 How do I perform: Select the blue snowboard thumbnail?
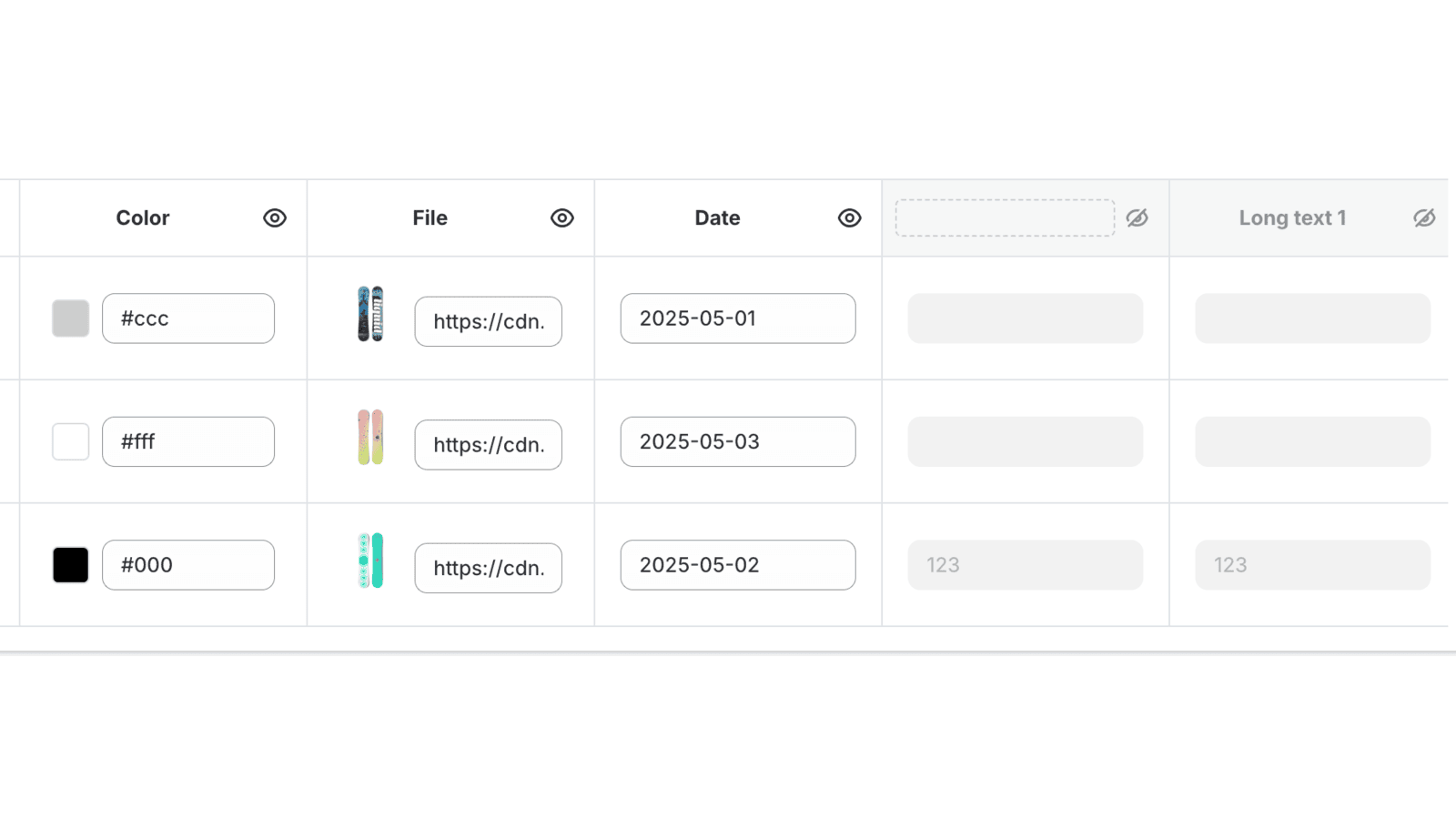pos(370,314)
